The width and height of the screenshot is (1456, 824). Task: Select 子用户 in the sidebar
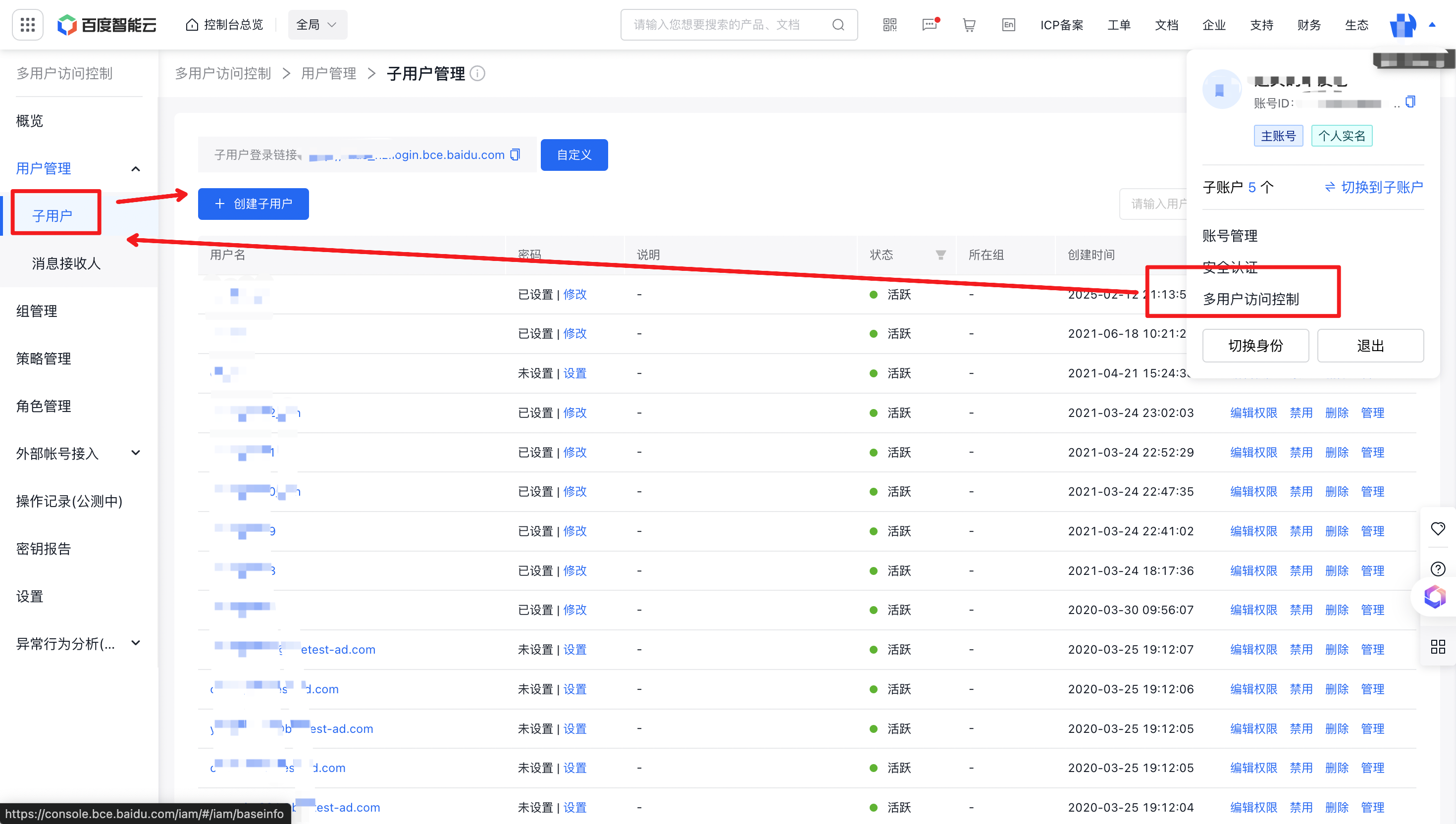coord(52,215)
